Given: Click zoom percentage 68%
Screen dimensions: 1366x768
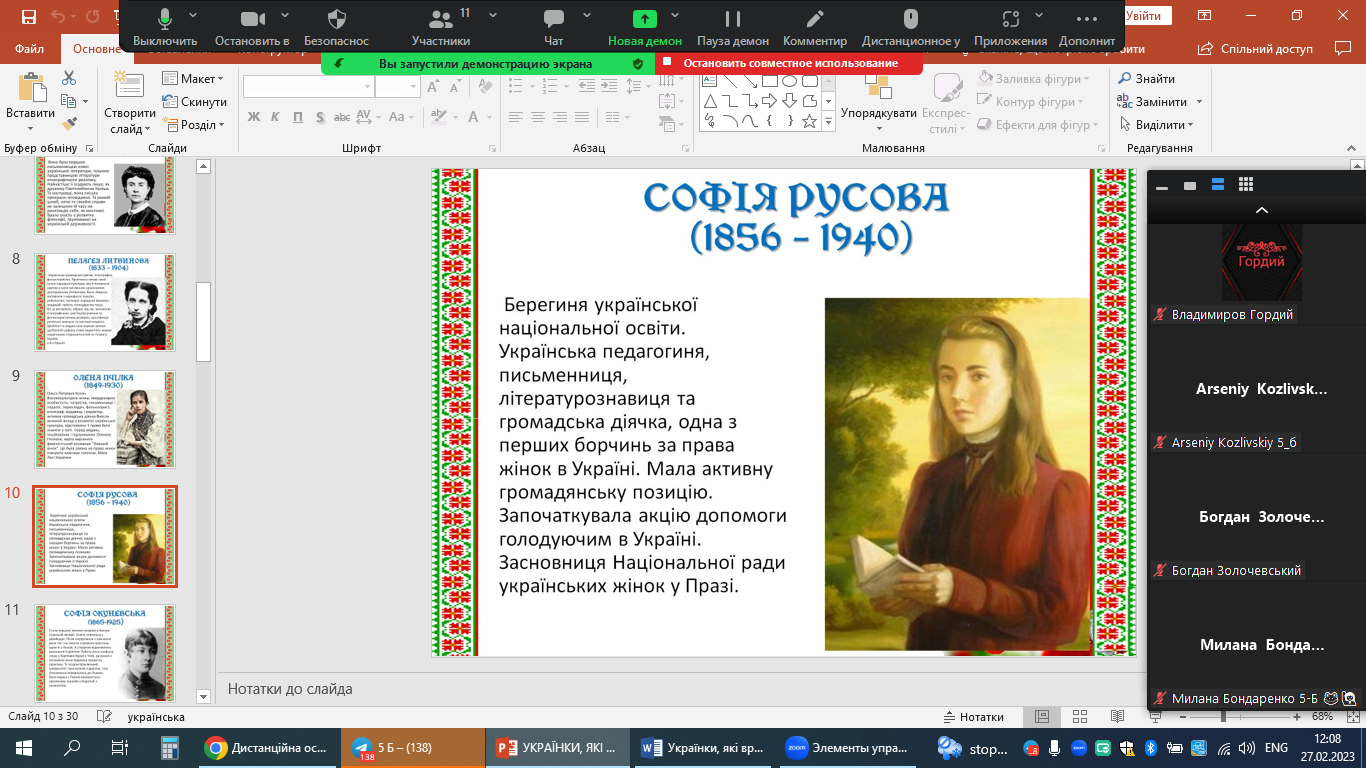Looking at the screenshot, I should pyautogui.click(x=1322, y=717).
